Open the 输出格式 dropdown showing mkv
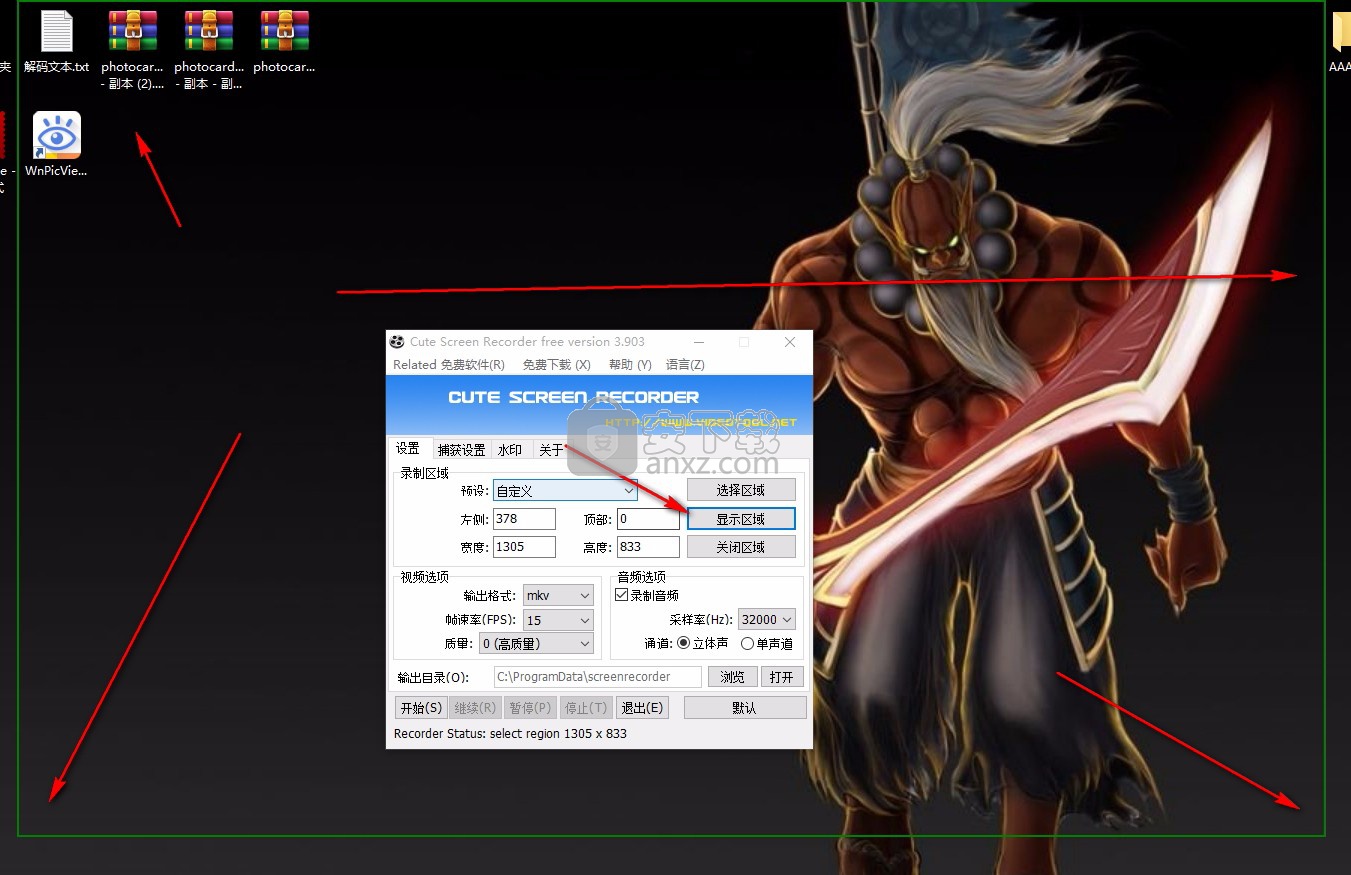 [x=558, y=595]
